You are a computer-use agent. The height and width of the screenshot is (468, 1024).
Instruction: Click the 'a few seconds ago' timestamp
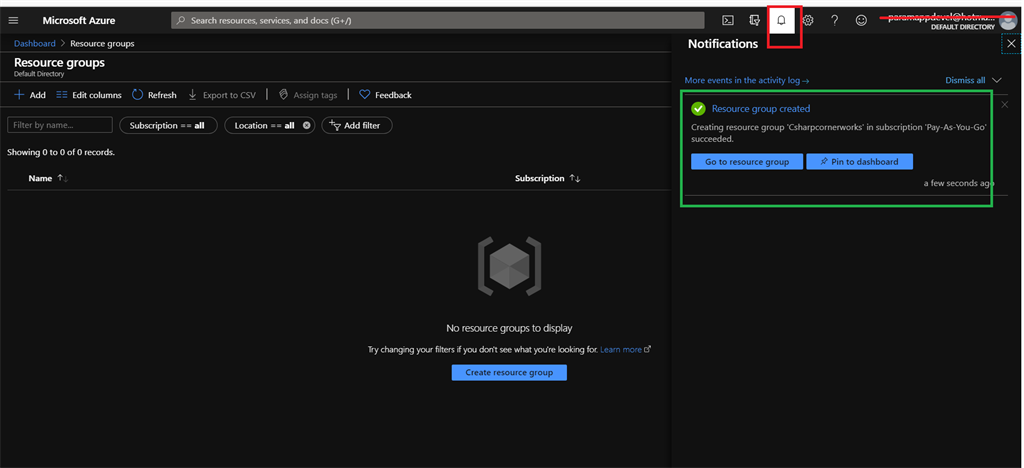point(958,183)
